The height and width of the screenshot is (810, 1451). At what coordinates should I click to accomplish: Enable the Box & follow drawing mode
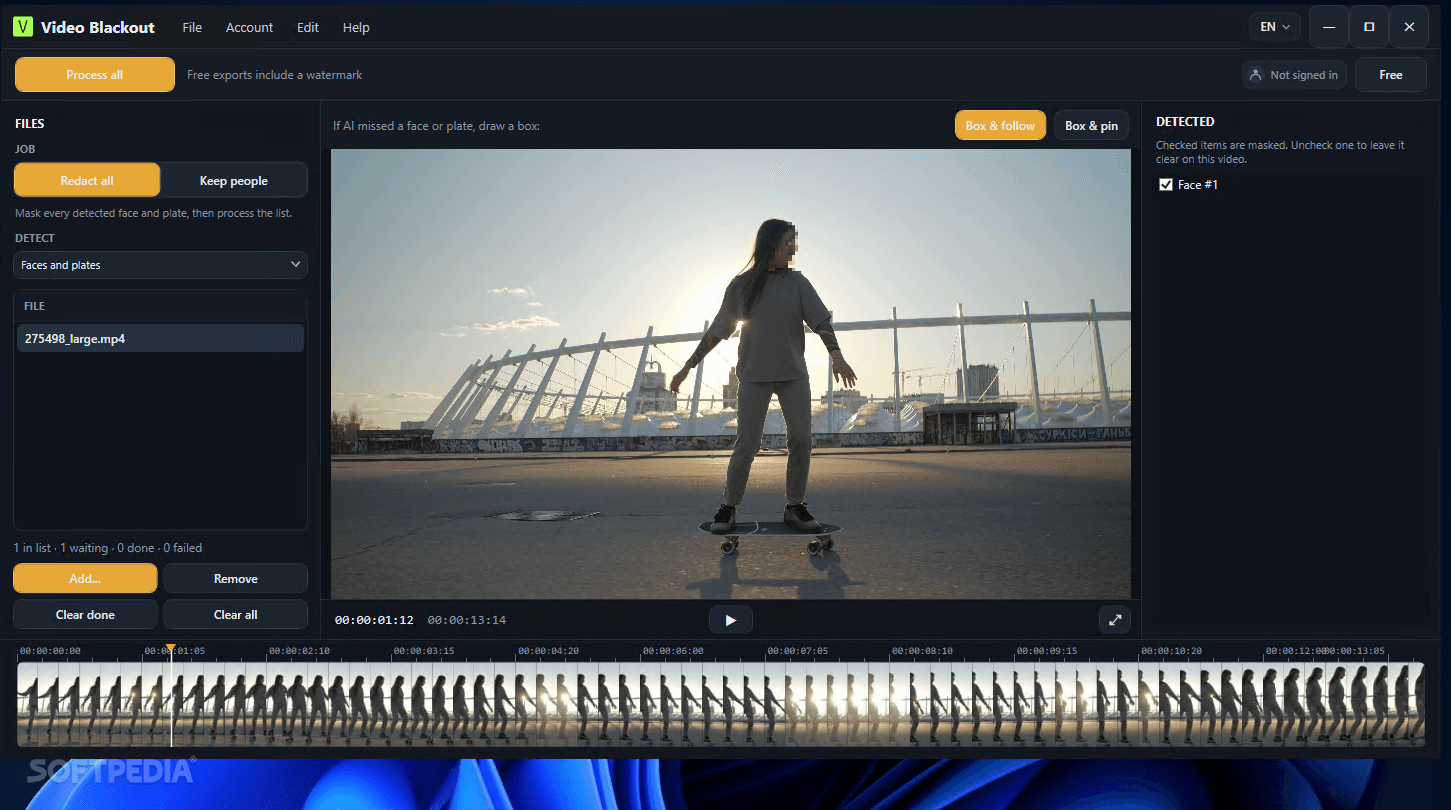[1000, 126]
